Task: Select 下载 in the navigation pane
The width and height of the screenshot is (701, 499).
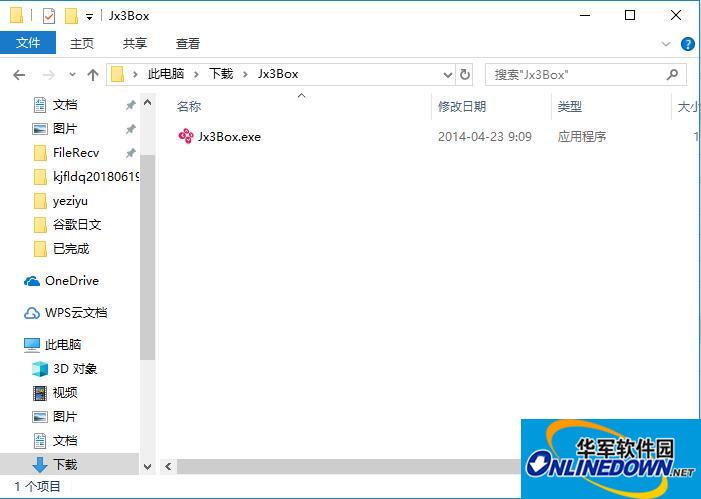Action: [65, 465]
